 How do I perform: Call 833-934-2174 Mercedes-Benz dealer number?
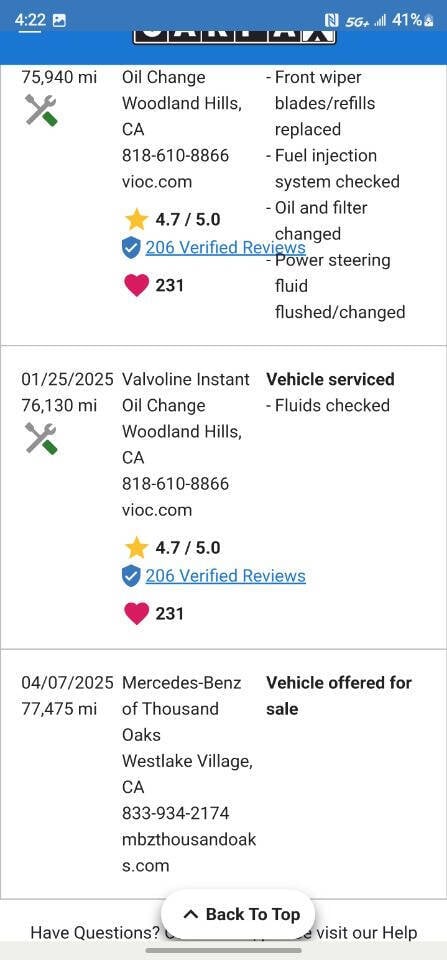click(x=176, y=813)
